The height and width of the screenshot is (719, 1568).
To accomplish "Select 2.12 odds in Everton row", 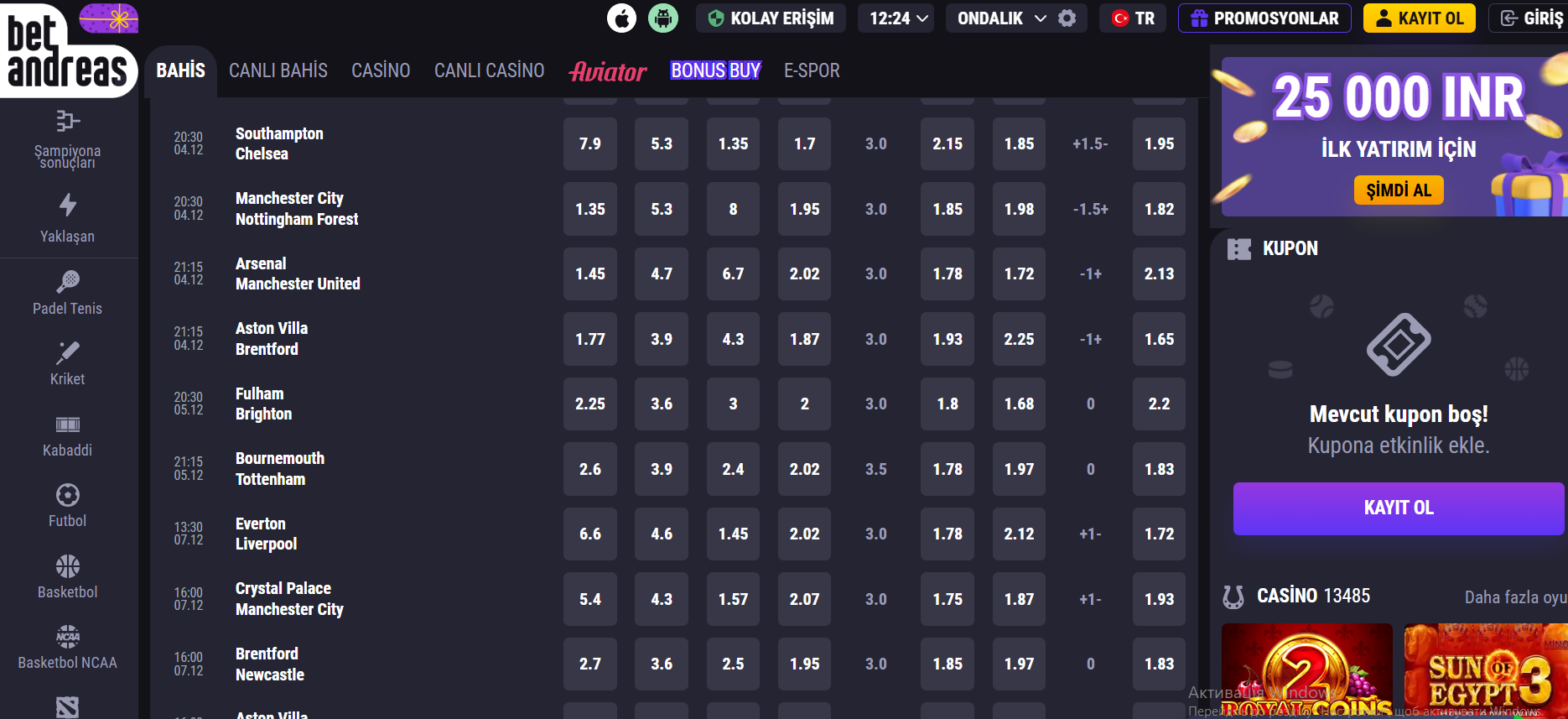I will pyautogui.click(x=1019, y=534).
